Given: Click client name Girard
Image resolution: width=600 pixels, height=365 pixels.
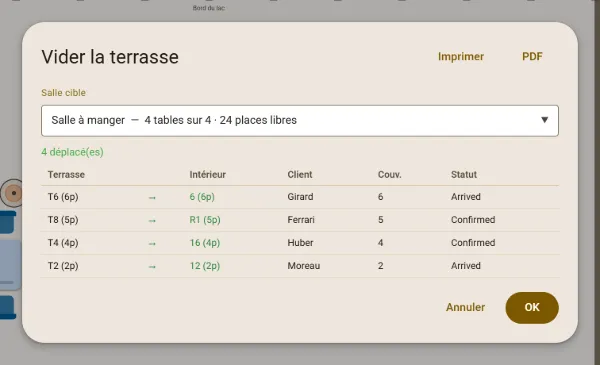Looking at the screenshot, I should pos(300,197).
